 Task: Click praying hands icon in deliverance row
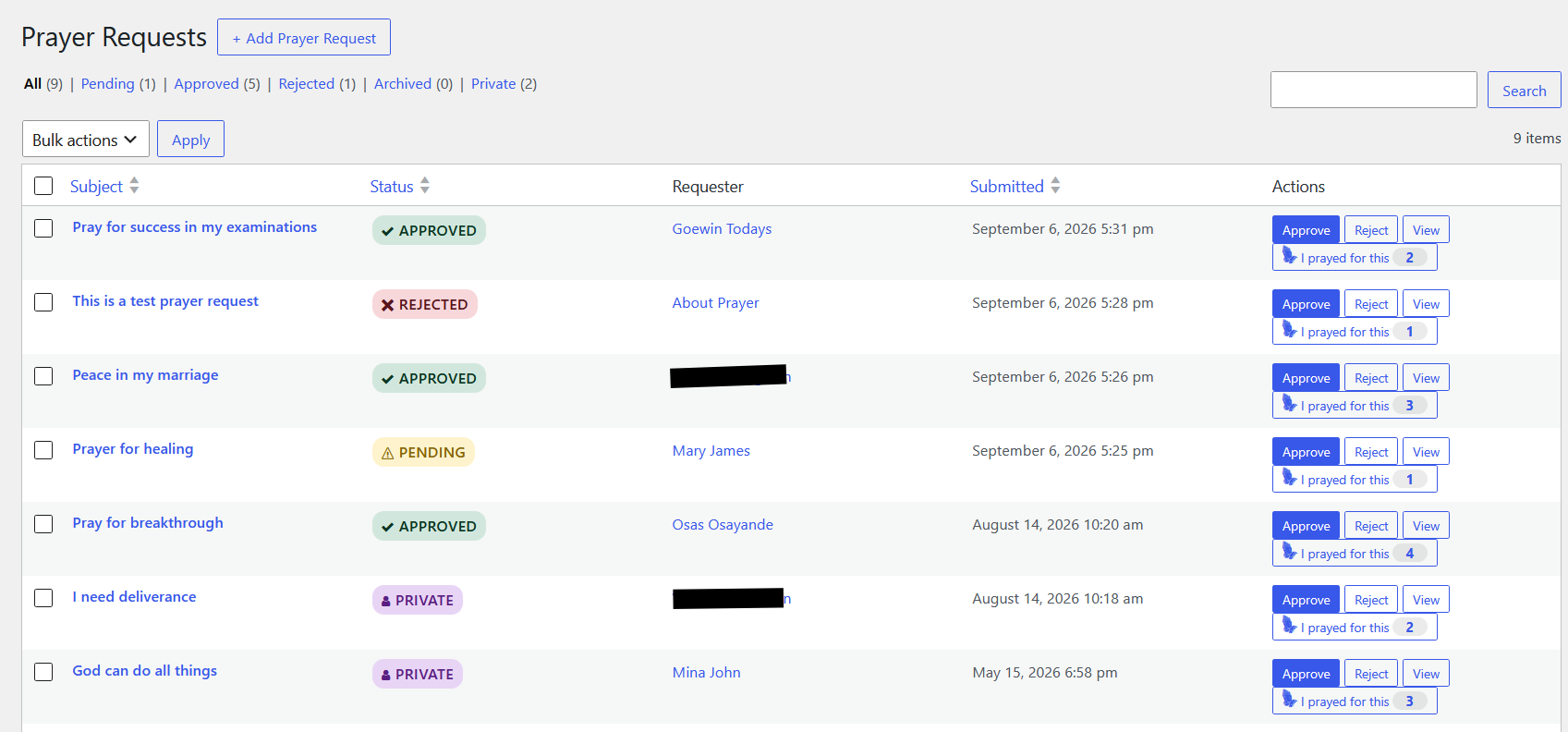coord(1290,626)
